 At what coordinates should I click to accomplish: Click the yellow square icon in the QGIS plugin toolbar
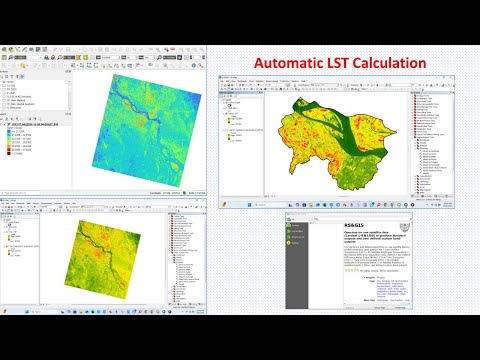coord(86,57)
